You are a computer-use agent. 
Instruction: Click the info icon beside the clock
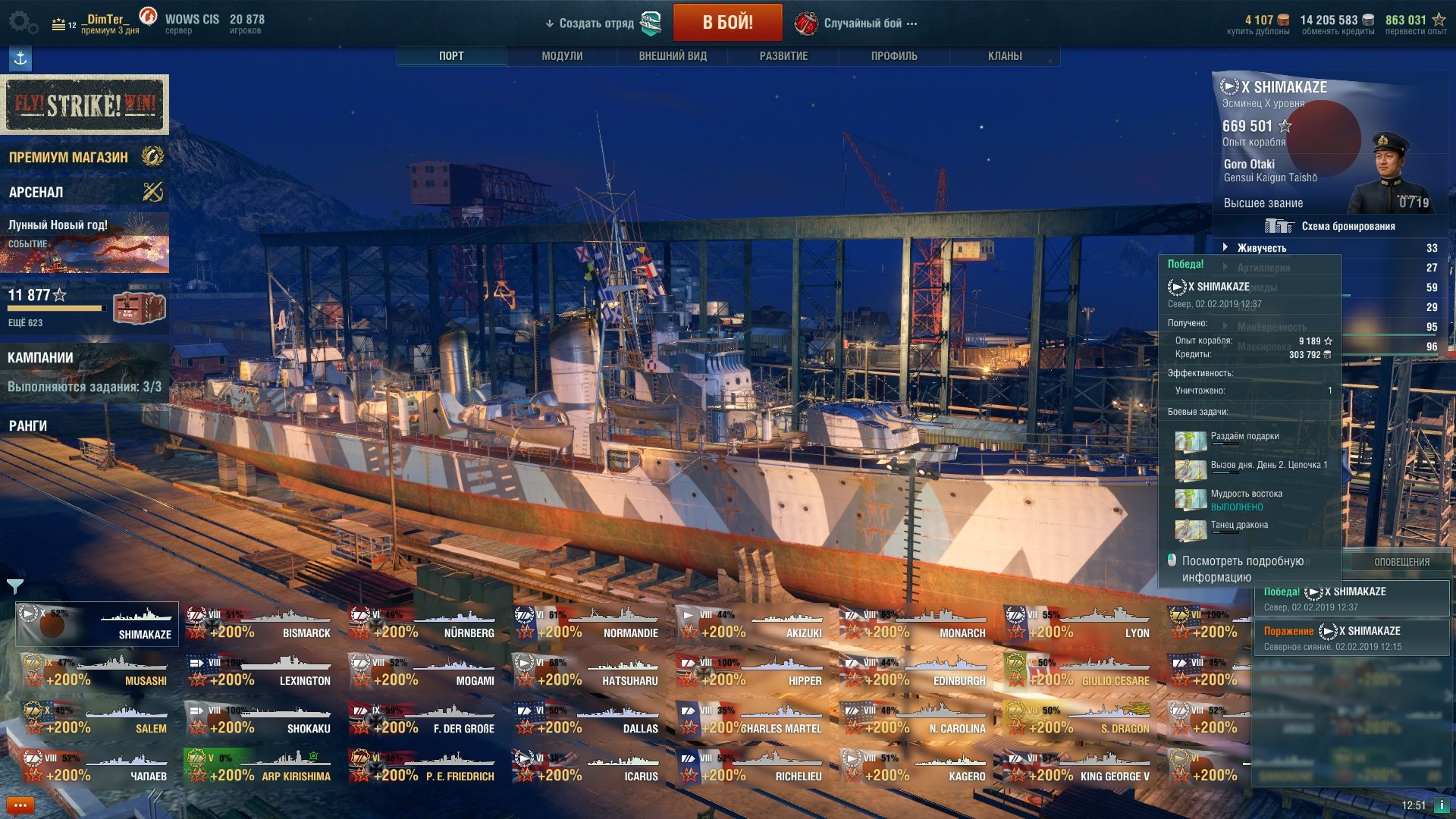[x=1442, y=805]
